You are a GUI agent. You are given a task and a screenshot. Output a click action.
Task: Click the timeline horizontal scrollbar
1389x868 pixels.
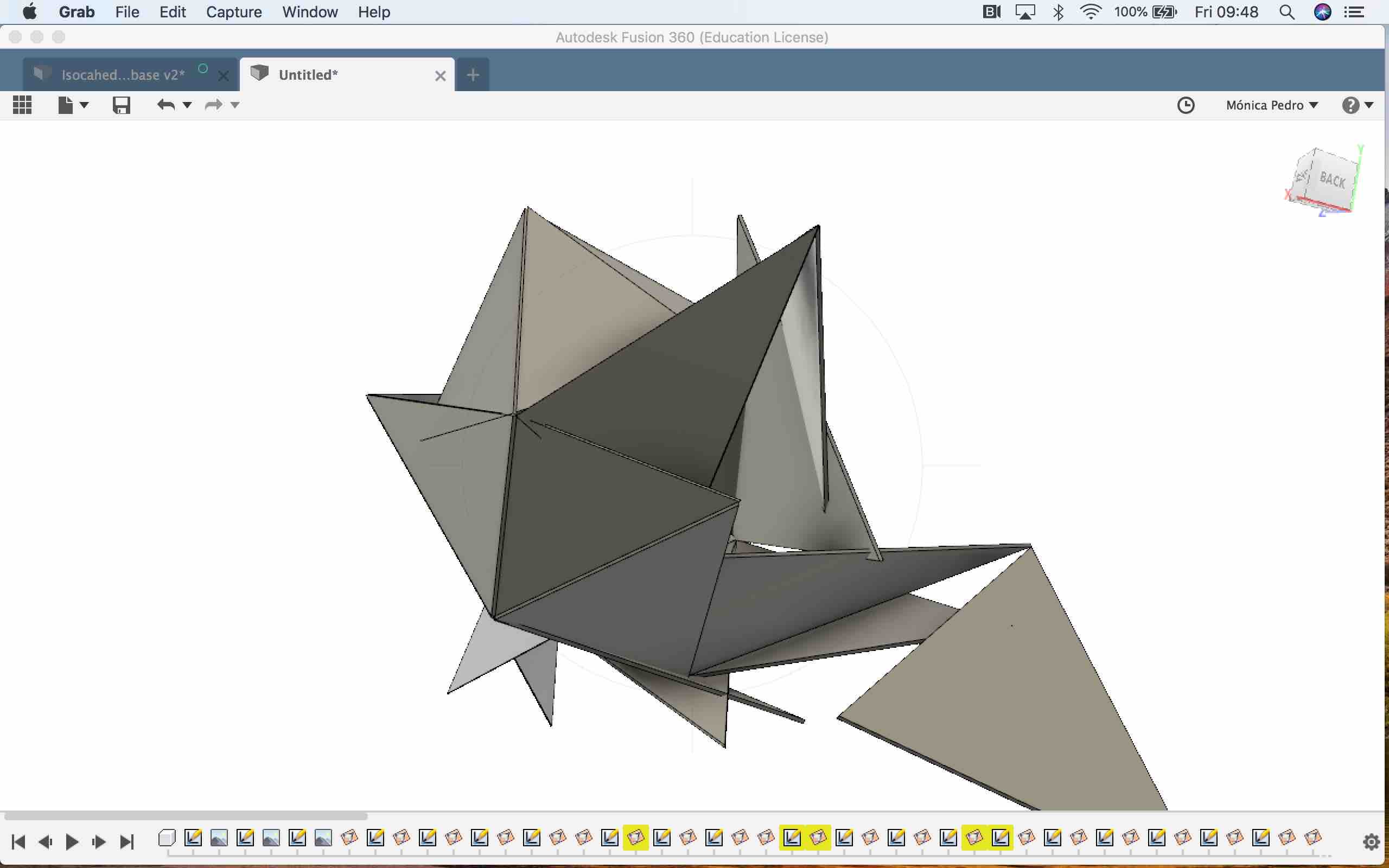(186, 816)
